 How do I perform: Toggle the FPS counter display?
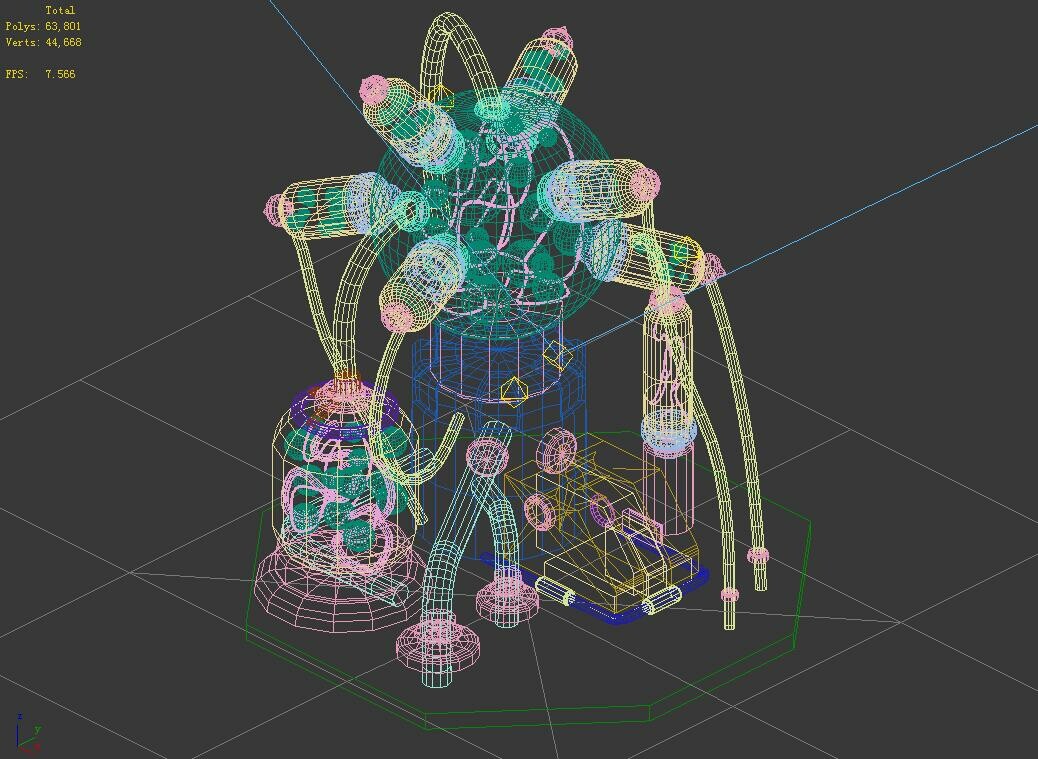coord(40,72)
